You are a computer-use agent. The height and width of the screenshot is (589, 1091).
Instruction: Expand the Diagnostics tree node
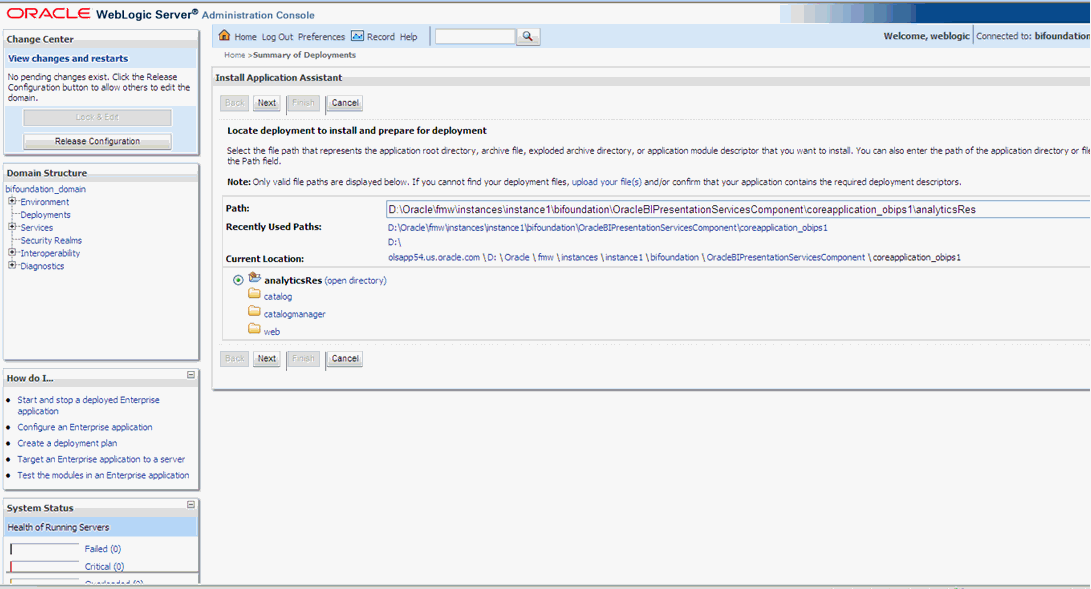click(12, 265)
